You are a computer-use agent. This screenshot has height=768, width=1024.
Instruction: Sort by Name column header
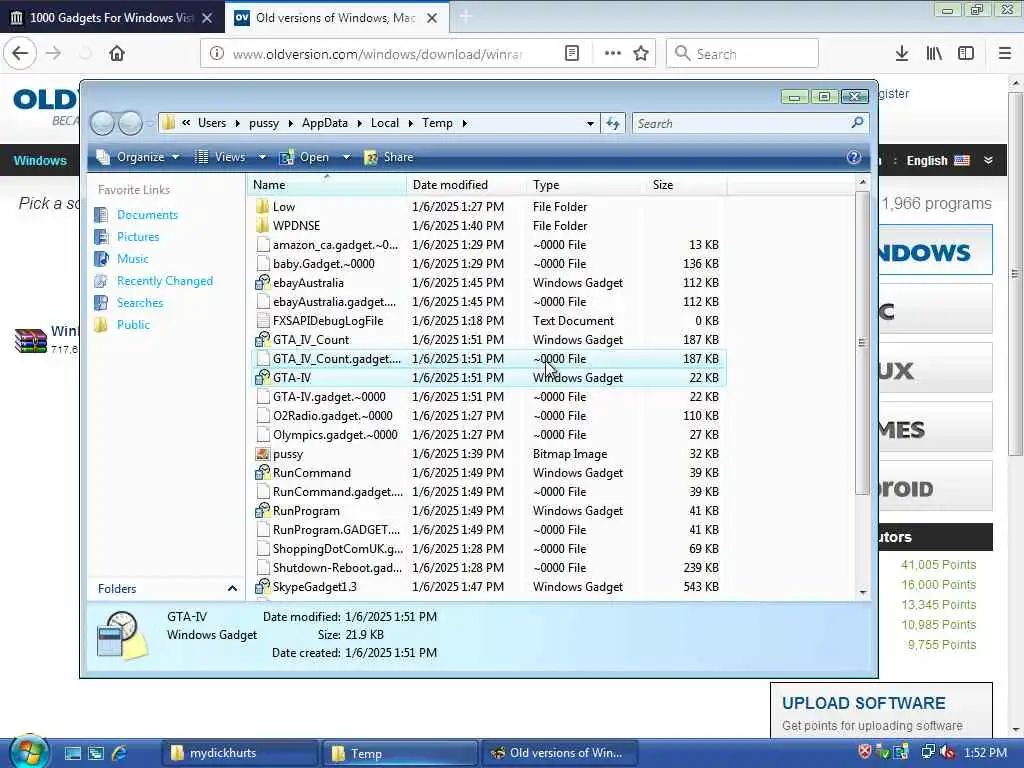click(x=327, y=185)
